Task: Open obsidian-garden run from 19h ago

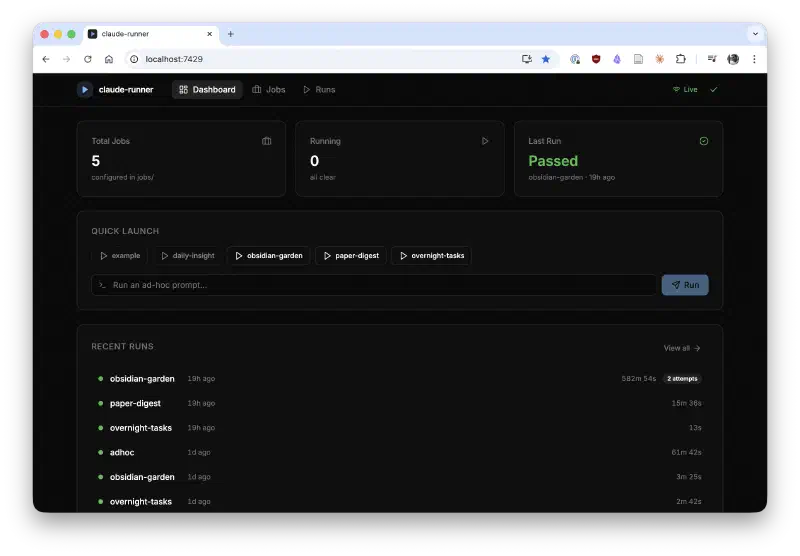Action: [x=399, y=379]
